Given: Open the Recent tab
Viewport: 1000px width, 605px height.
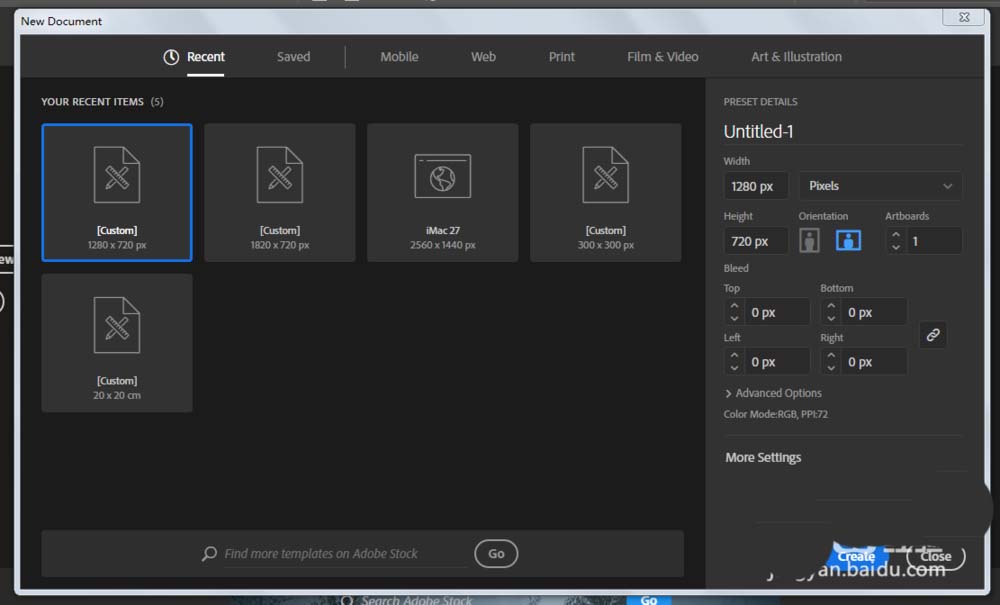Looking at the screenshot, I should tap(205, 57).
